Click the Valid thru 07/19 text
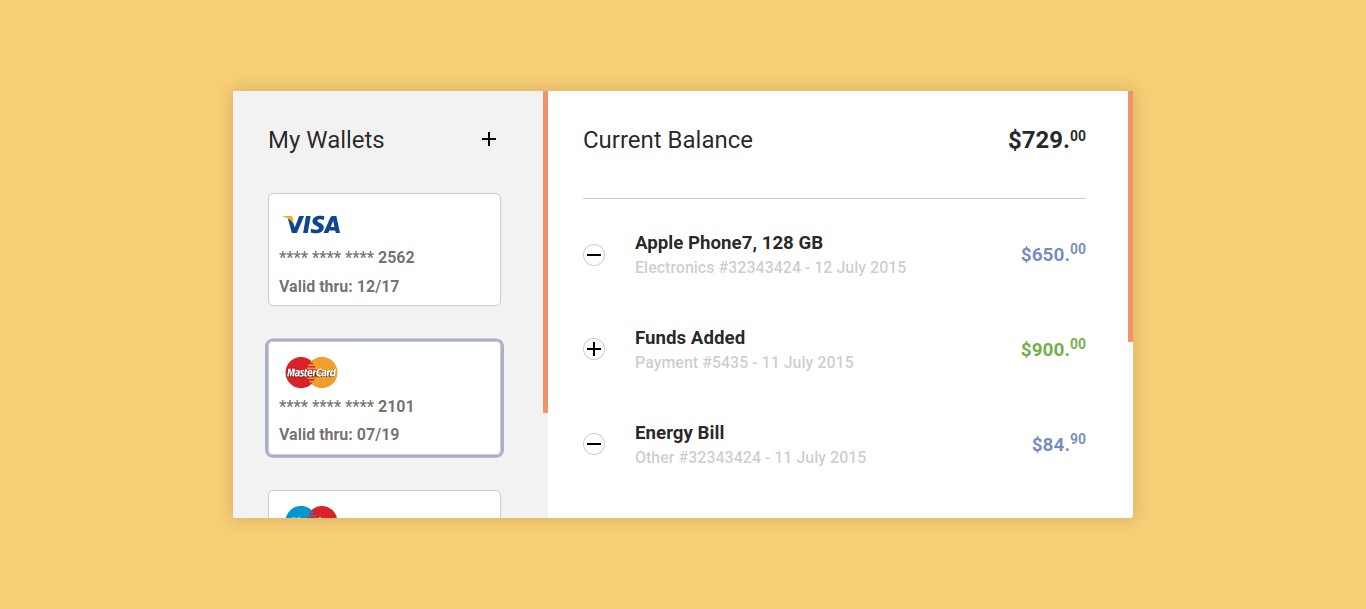The width and height of the screenshot is (1366, 609). (338, 434)
